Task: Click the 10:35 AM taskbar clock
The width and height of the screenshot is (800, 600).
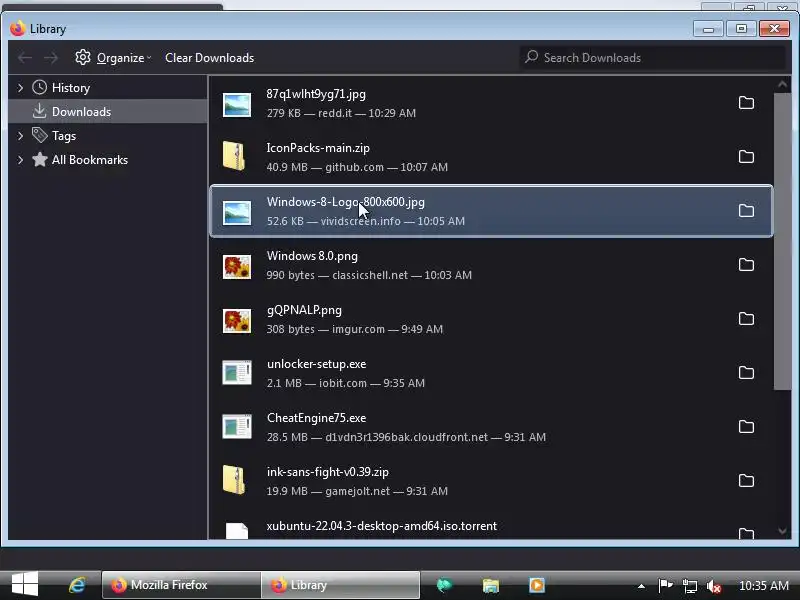Action: 764,586
